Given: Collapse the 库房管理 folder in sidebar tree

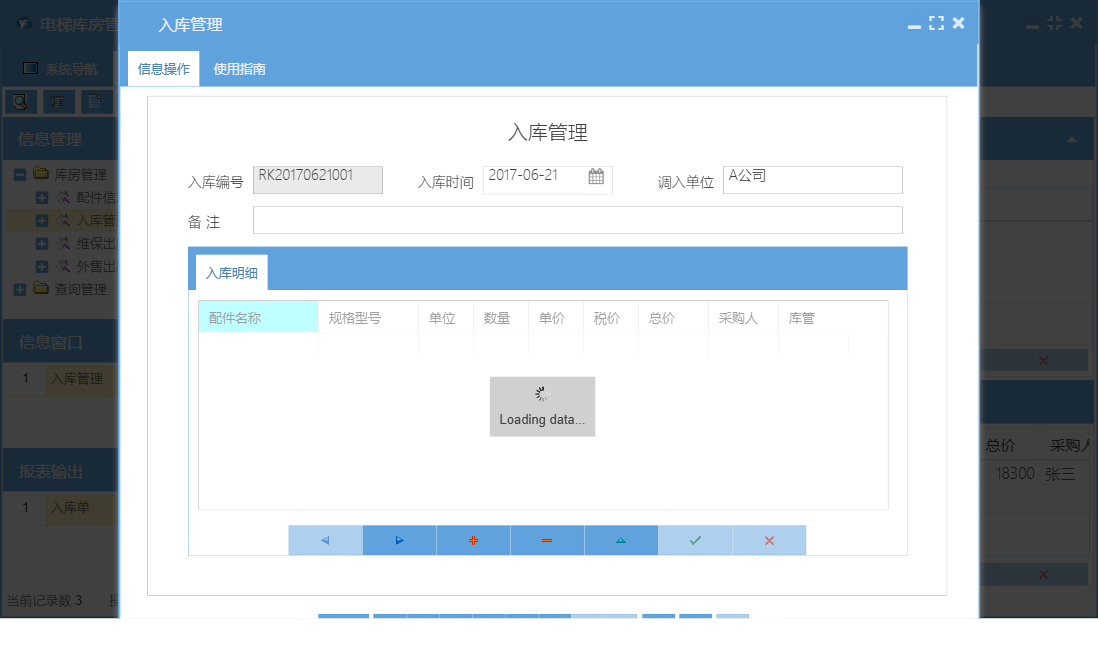Looking at the screenshot, I should tap(19, 174).
